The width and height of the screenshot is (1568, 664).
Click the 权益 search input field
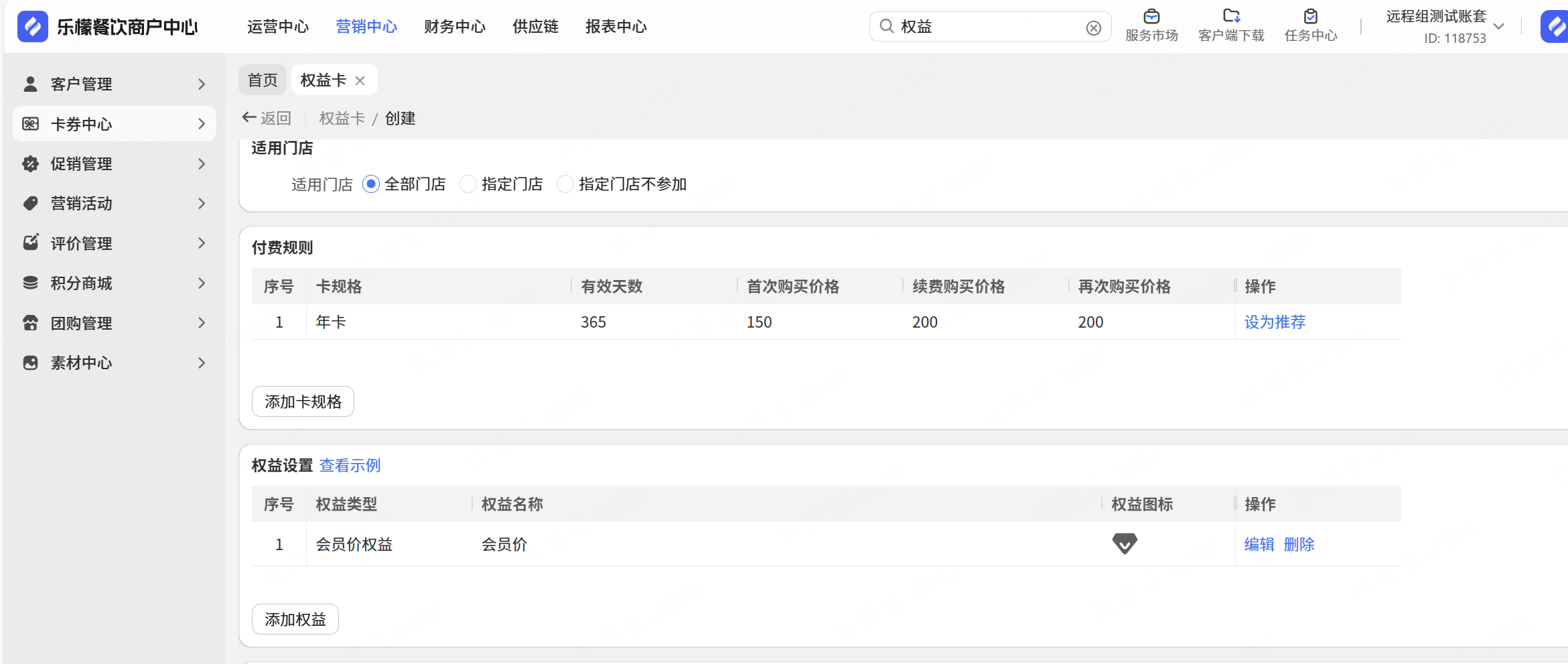[988, 27]
